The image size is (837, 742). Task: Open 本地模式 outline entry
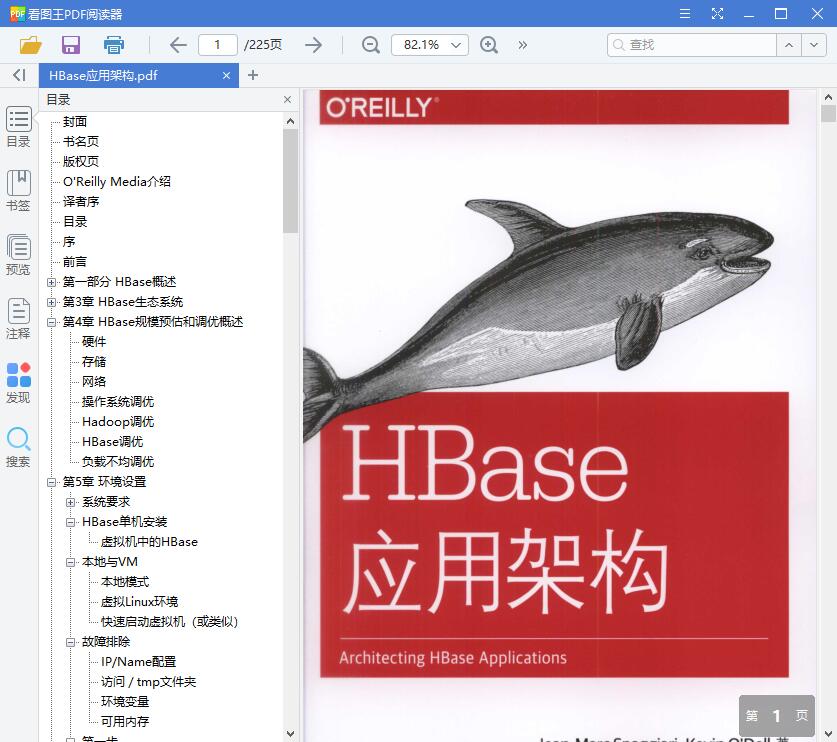click(125, 582)
